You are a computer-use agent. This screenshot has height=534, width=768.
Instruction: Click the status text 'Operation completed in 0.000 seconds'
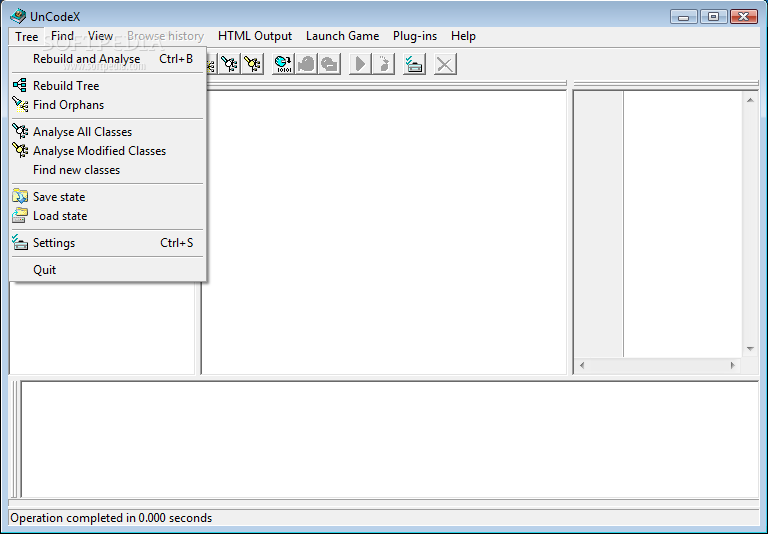(x=111, y=518)
